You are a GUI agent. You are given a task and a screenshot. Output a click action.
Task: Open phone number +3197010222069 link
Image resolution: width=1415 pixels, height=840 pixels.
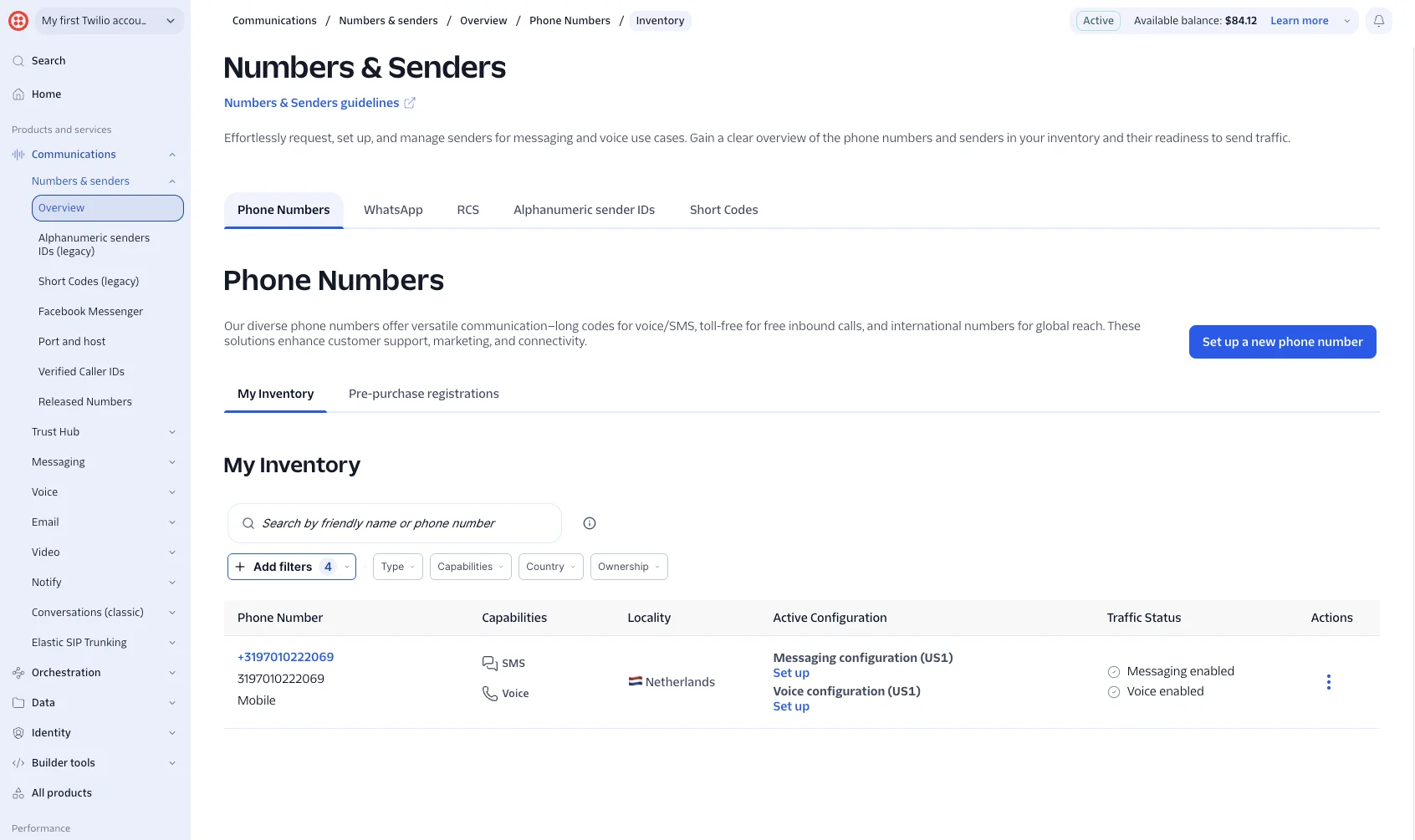pyautogui.click(x=285, y=657)
